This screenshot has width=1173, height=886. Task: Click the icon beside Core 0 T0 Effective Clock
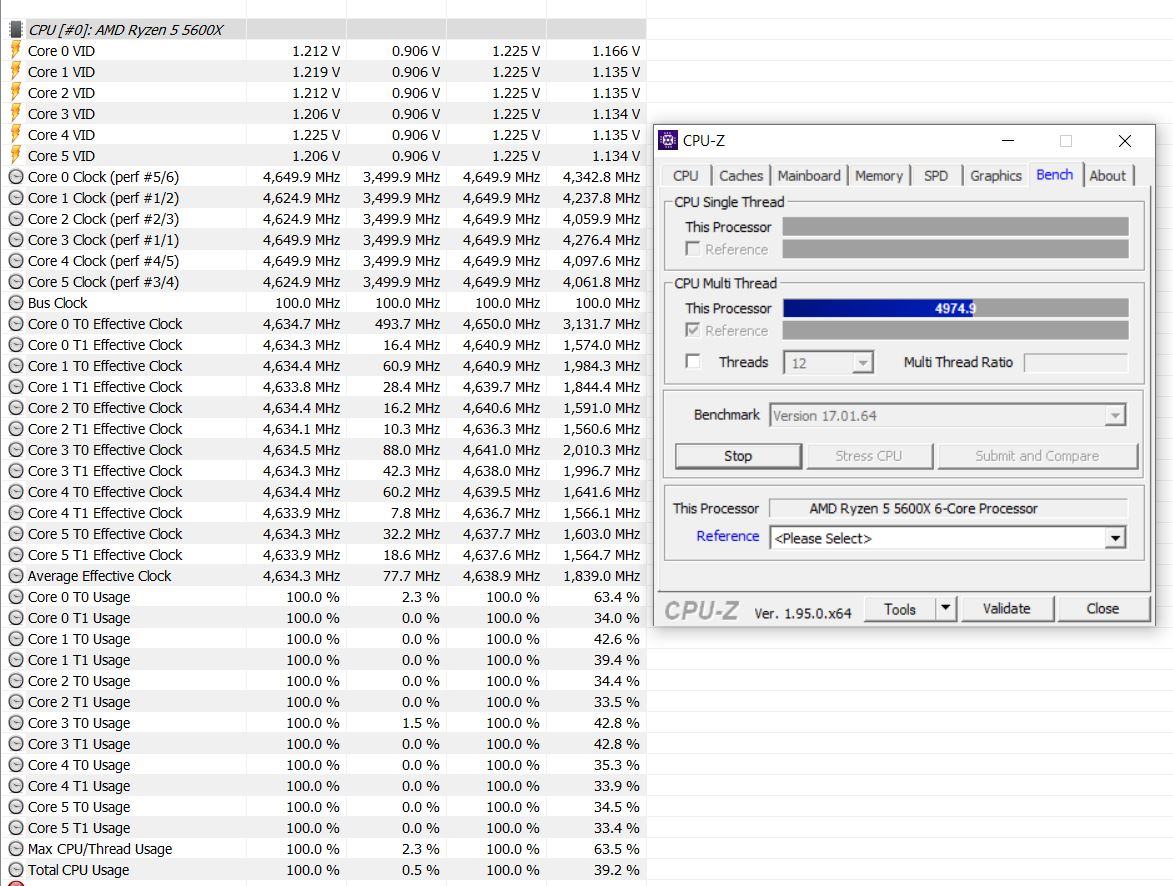click(x=16, y=324)
